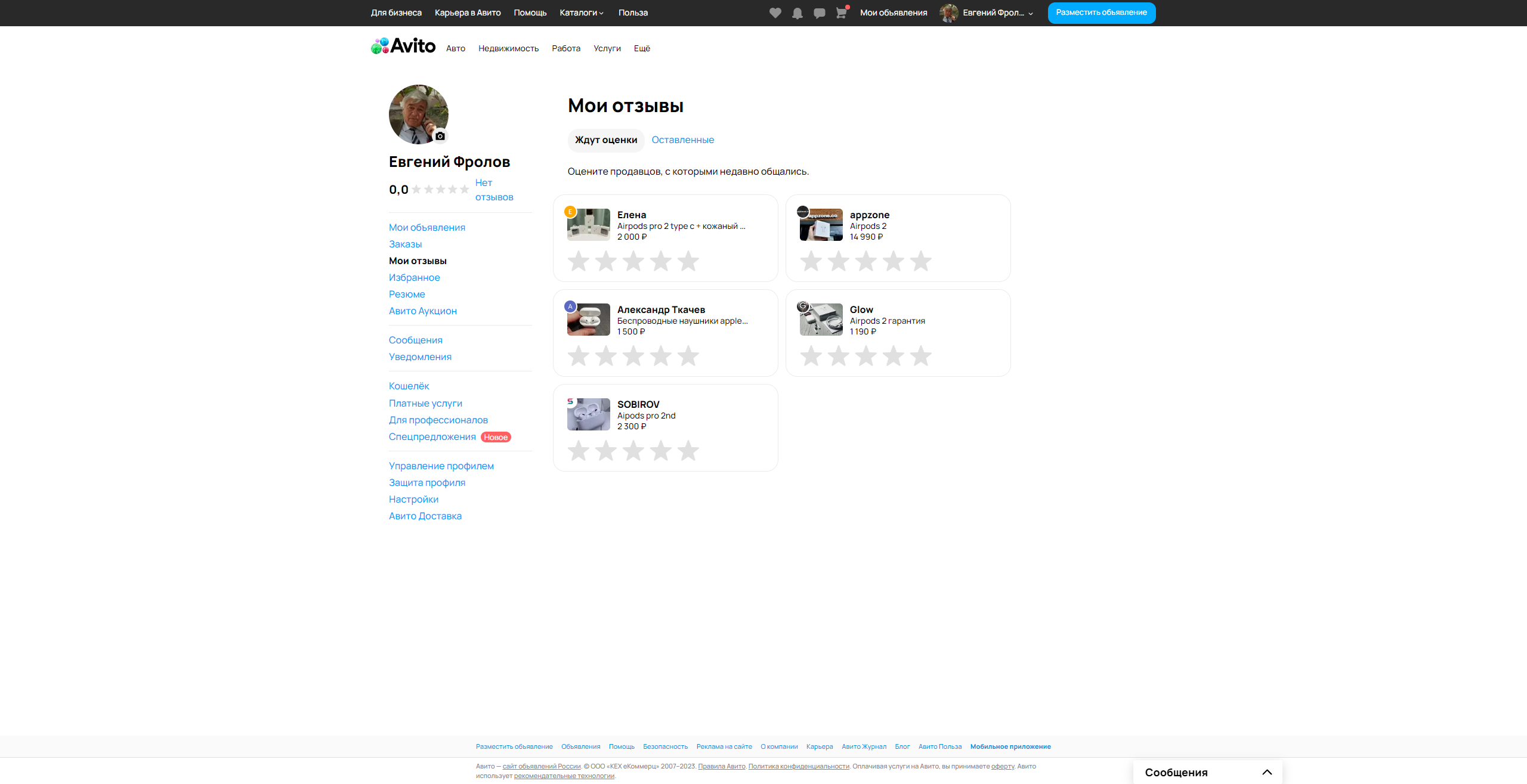Open the shopping cart icon
The width and height of the screenshot is (1527, 784).
[x=841, y=13]
